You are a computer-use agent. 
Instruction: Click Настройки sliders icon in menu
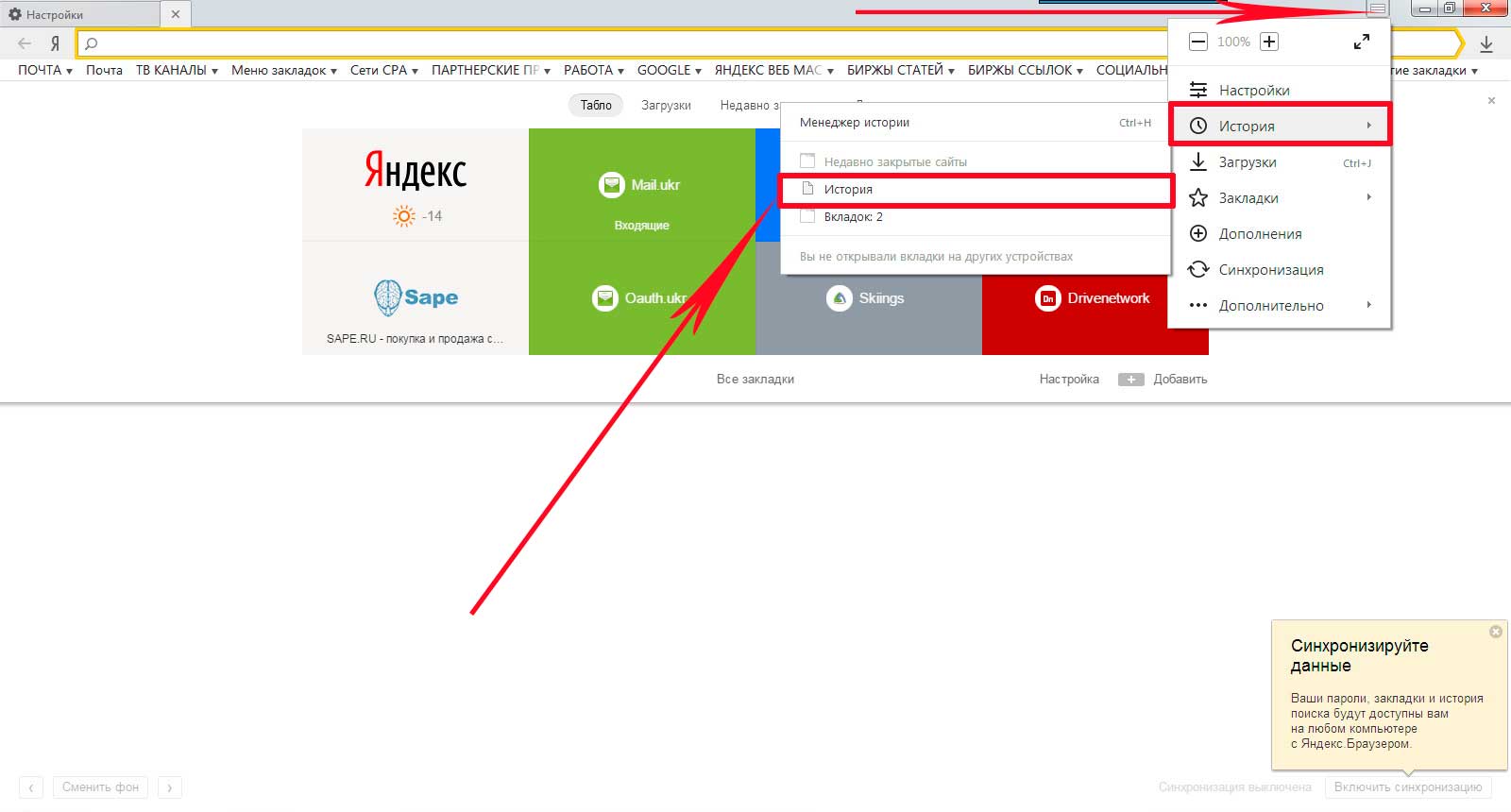pyautogui.click(x=1198, y=90)
